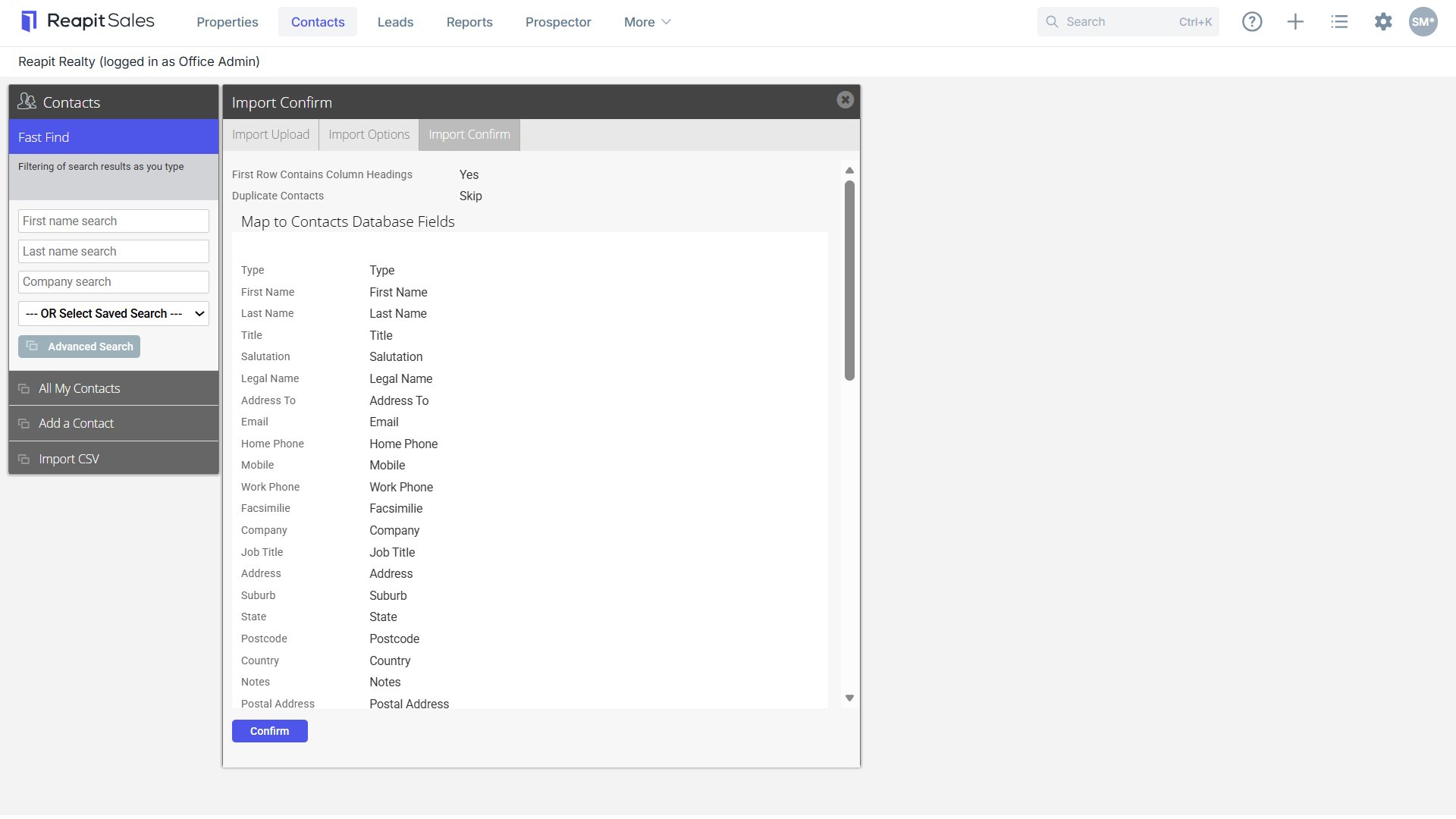1456x819 pixels.
Task: Click the Reapit Sales logo
Action: (x=88, y=21)
